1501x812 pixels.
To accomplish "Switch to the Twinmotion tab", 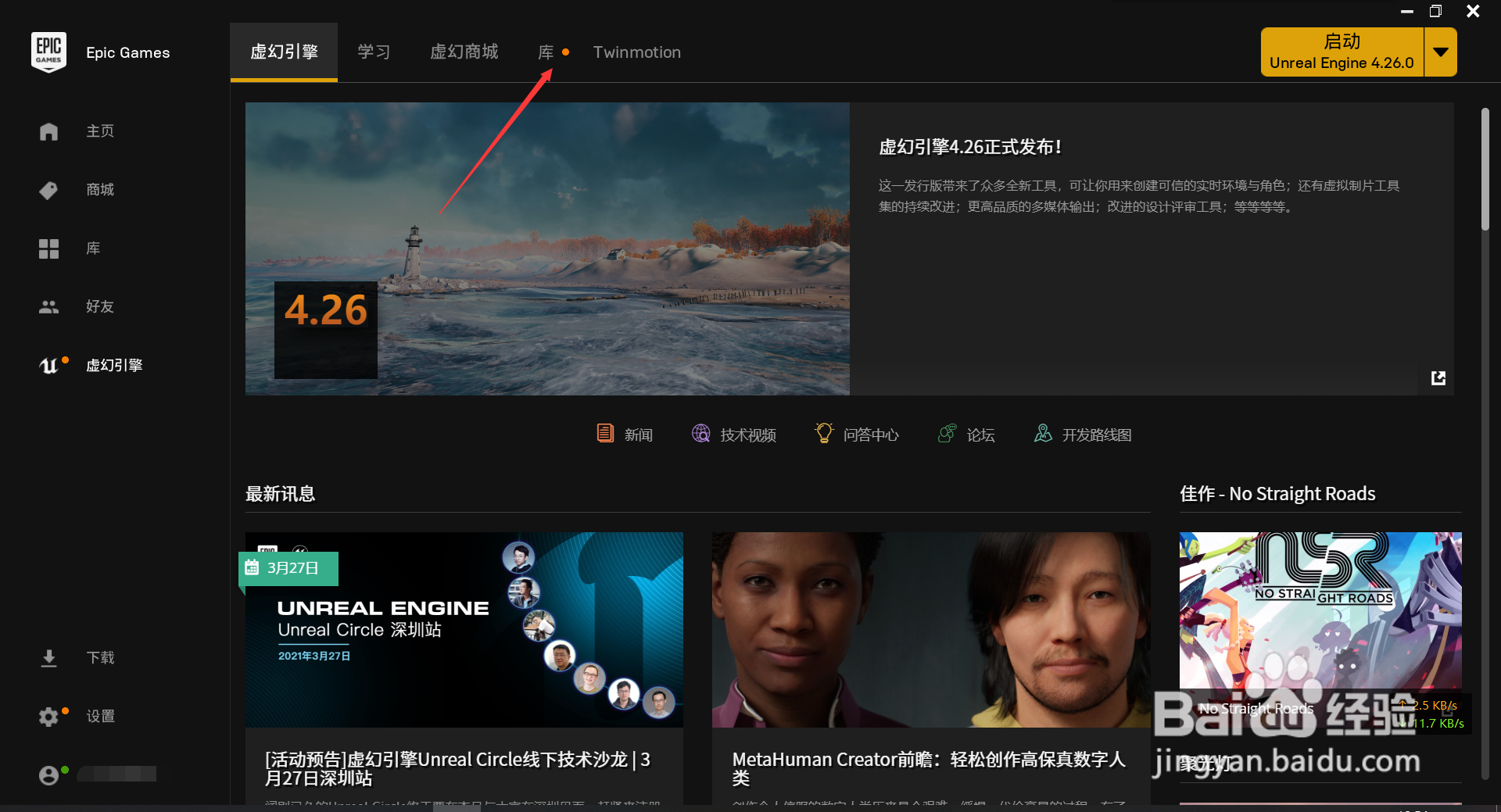I will click(637, 52).
